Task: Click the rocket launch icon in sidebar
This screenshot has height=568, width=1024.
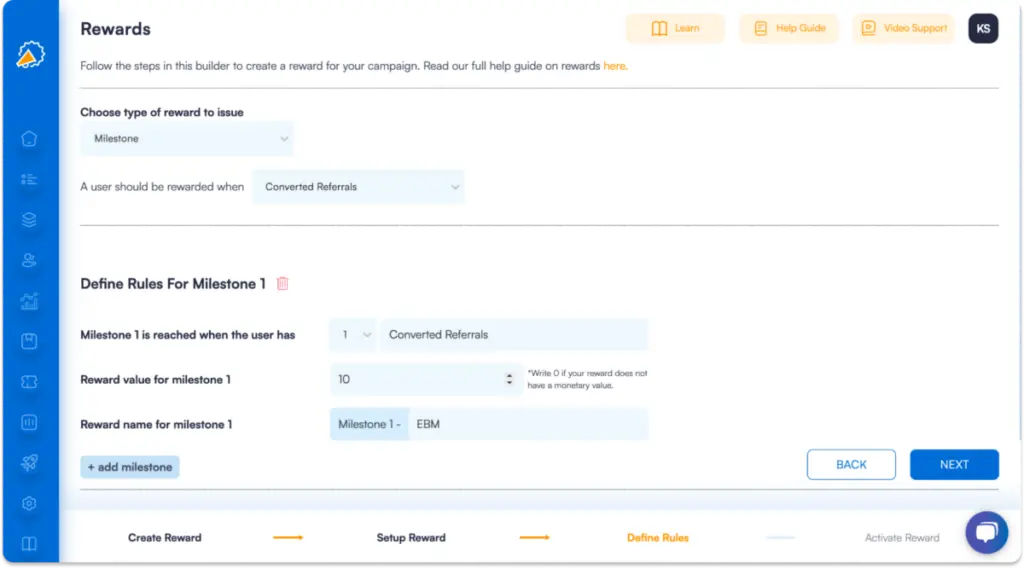Action: coord(29,463)
